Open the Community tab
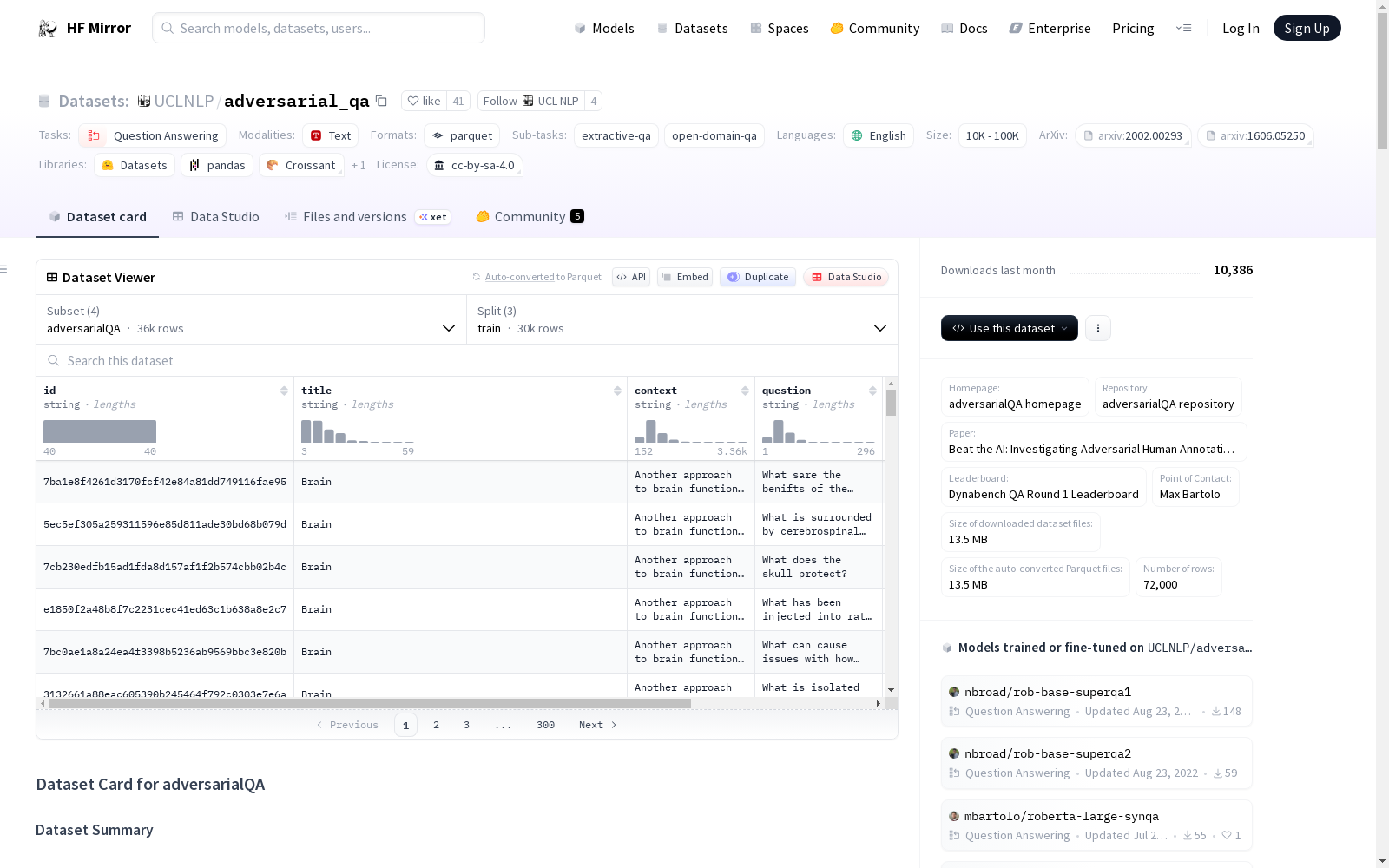 click(x=529, y=217)
